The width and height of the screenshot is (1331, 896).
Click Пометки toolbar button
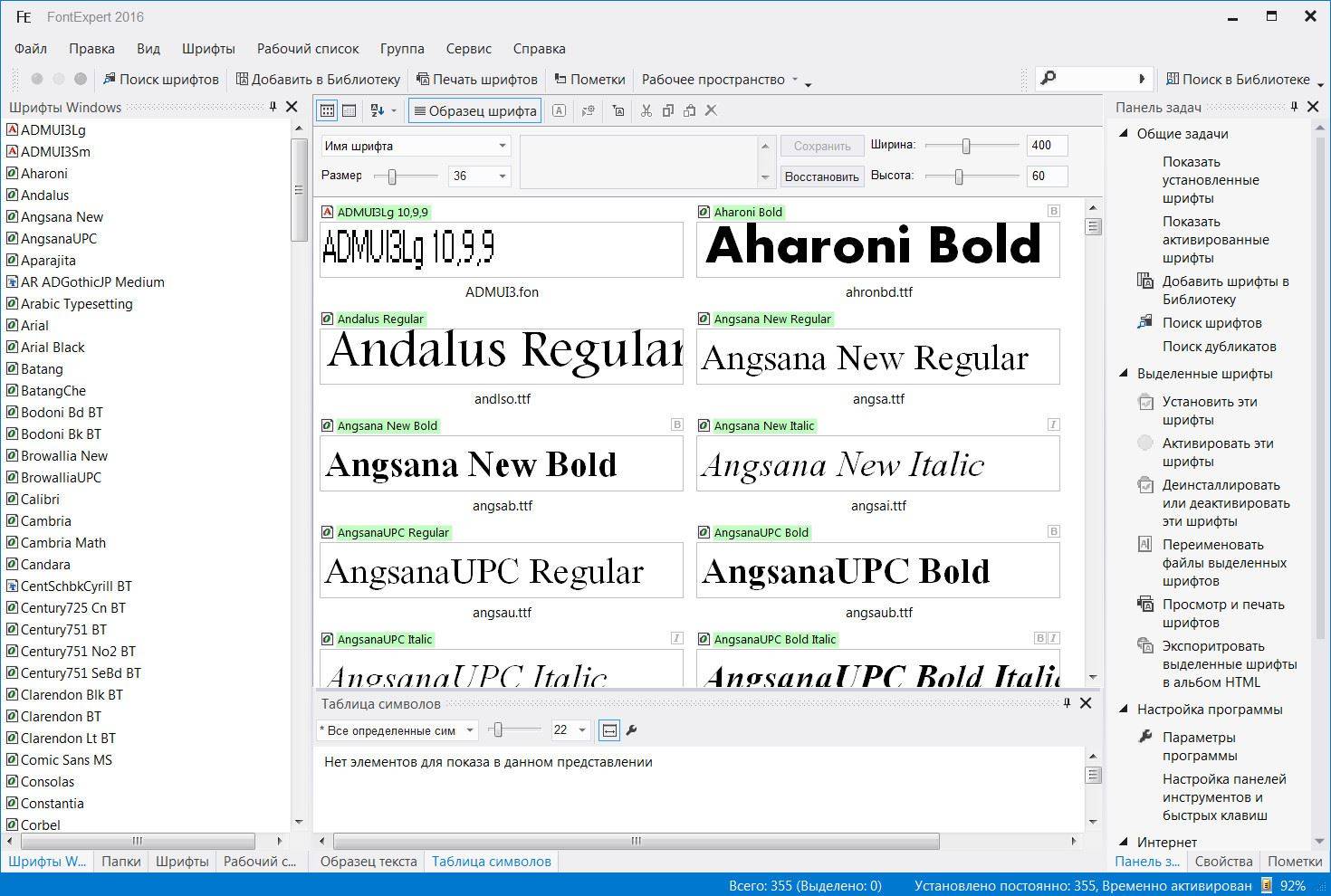[x=589, y=80]
